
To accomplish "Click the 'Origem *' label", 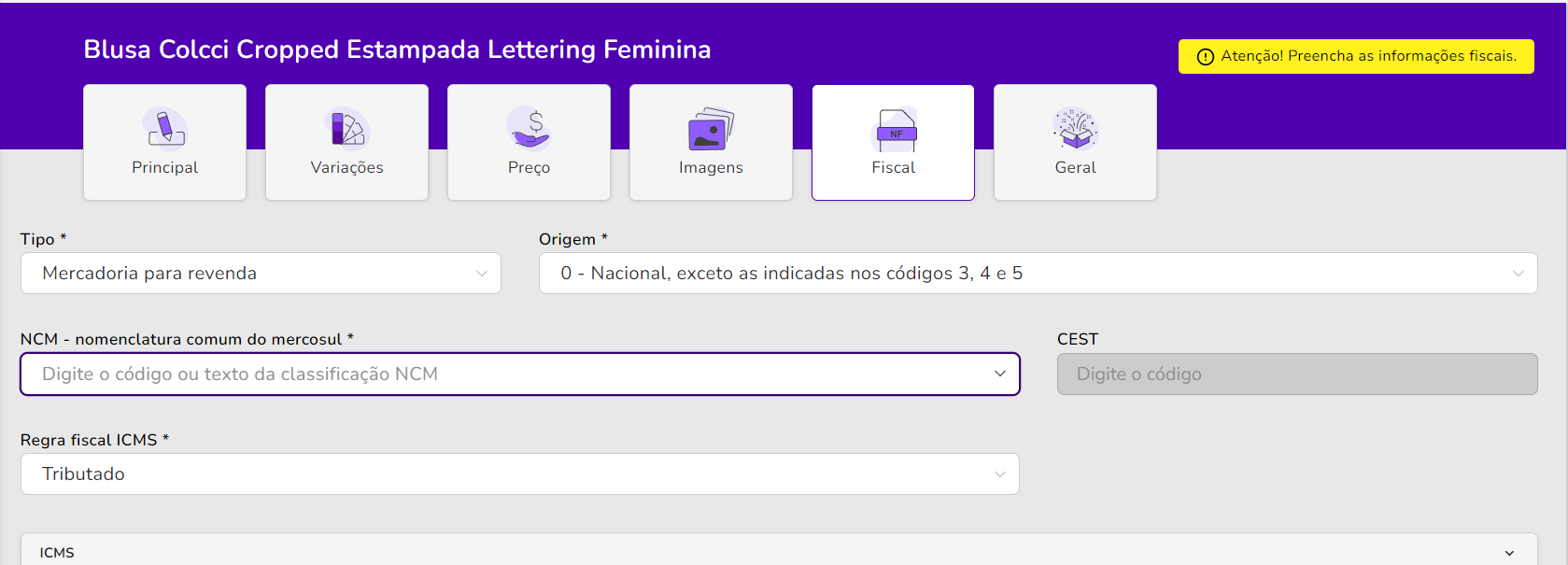I will (x=573, y=239).
